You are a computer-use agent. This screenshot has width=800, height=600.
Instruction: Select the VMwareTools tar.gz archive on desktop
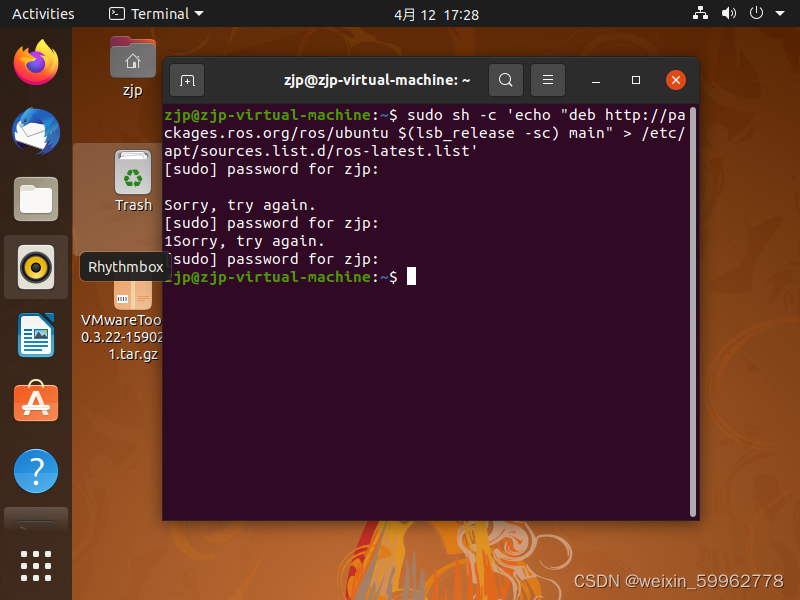click(121, 321)
